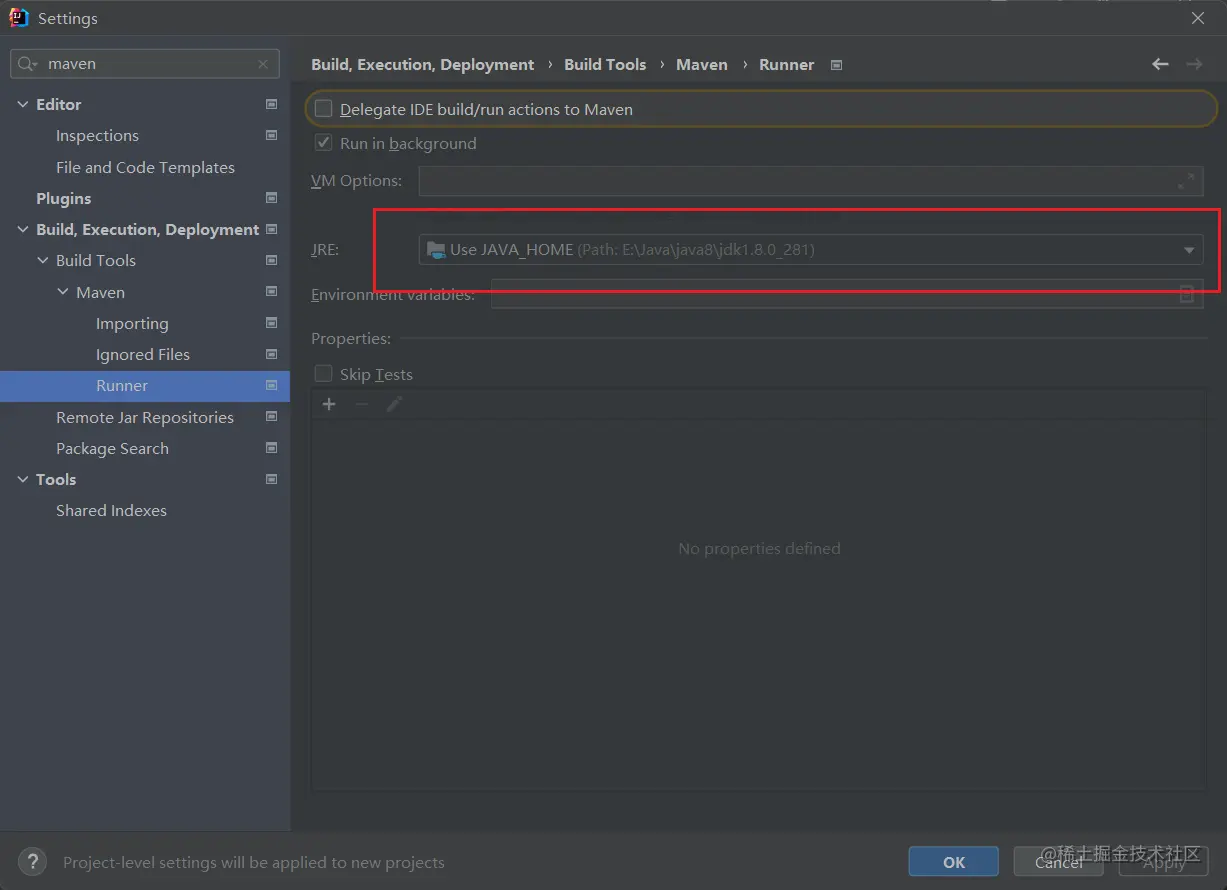Screen dimensions: 1227x890
Task: Click project-level icon beside Ignored Files
Action: pyautogui.click(x=271, y=354)
